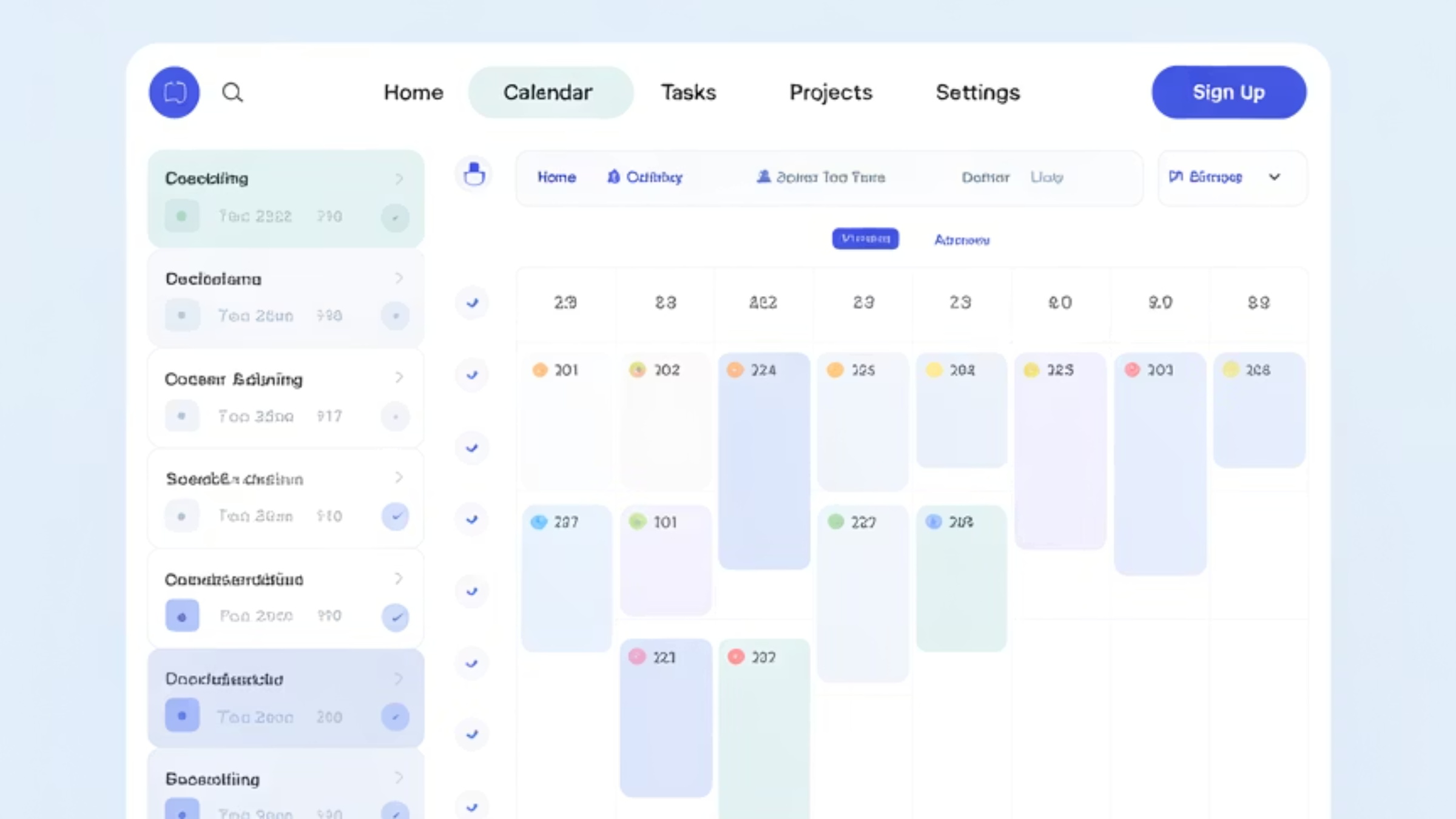Image resolution: width=1456 pixels, height=819 pixels.
Task: Click the bell icon in the secondary toolbar
Action: pos(613,177)
